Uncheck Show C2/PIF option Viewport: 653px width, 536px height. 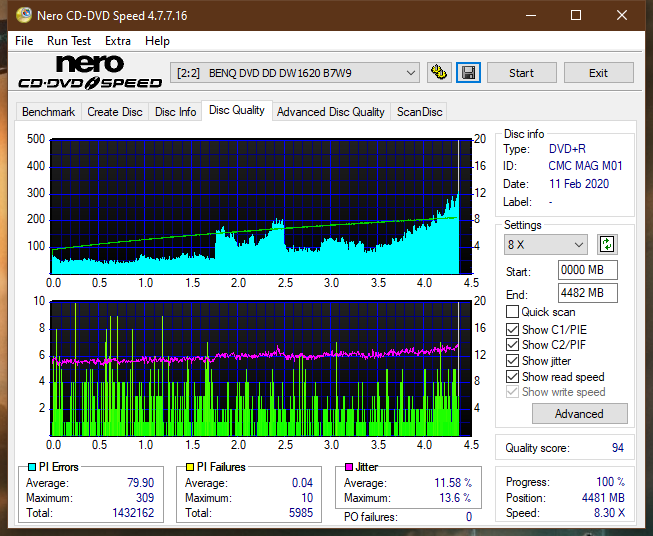point(512,345)
